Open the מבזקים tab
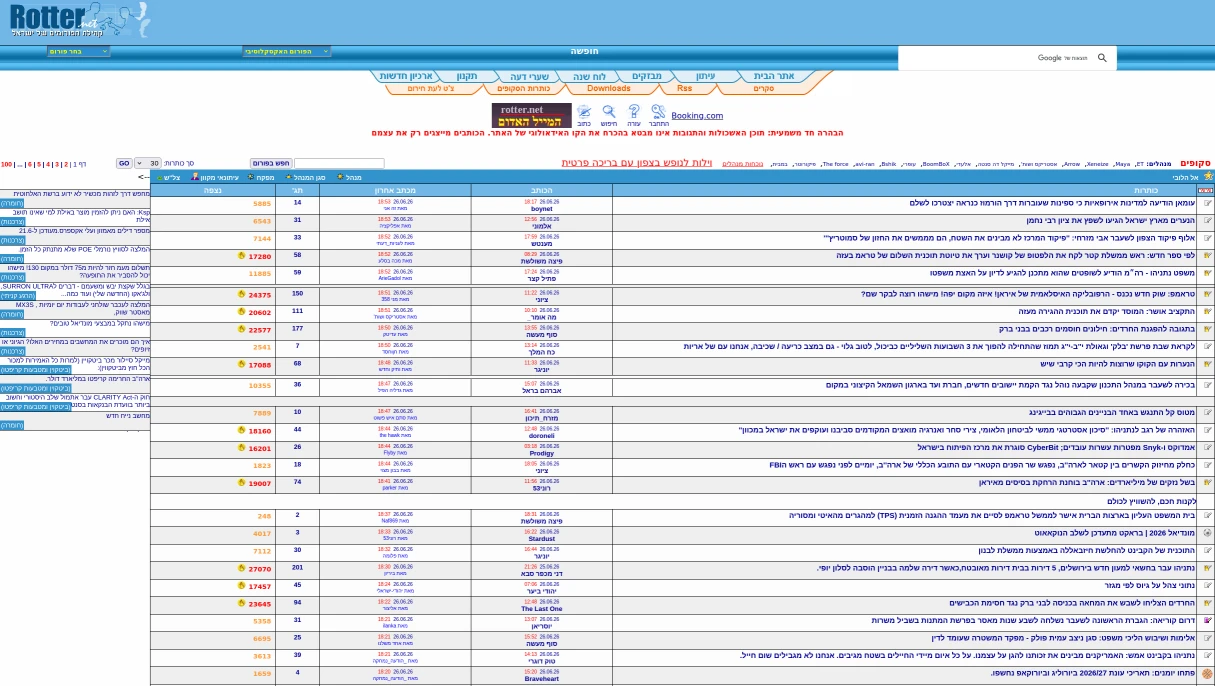1215x686 pixels. click(647, 76)
